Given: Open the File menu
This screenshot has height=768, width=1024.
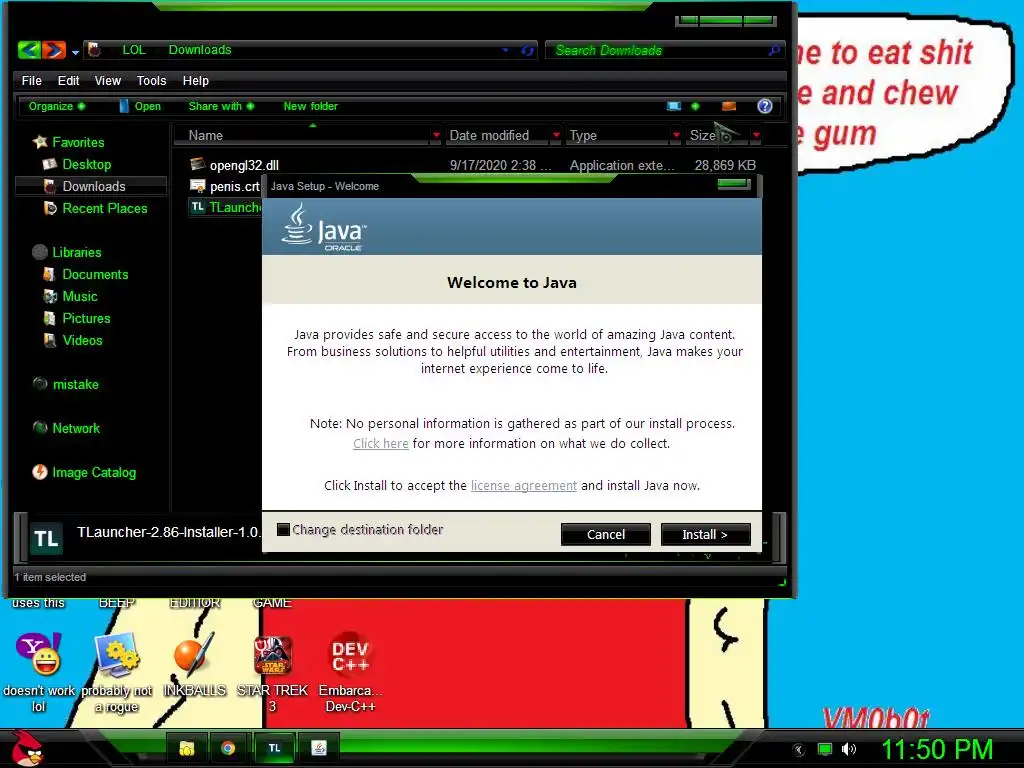Looking at the screenshot, I should 31,80.
